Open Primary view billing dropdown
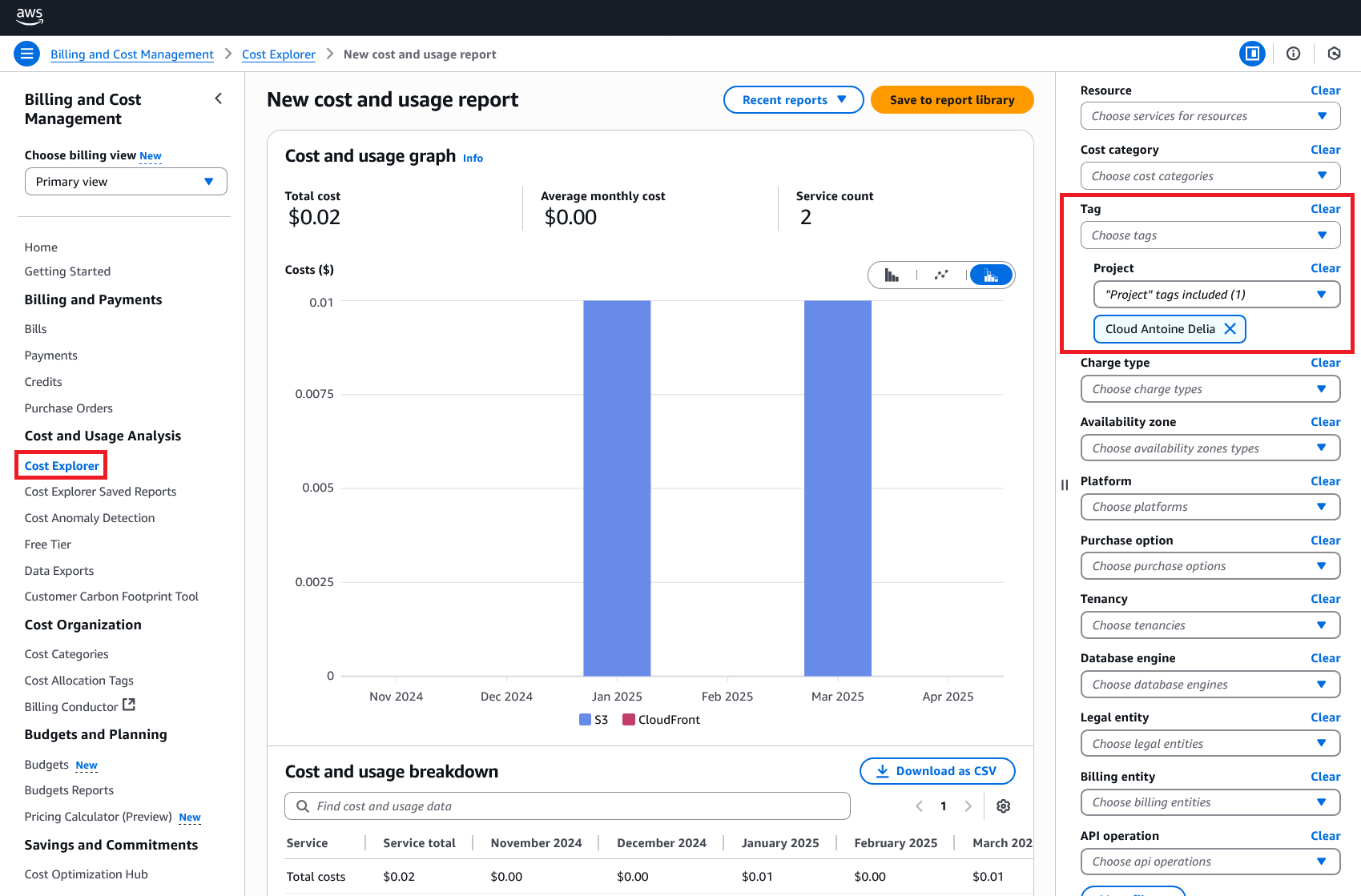The width and height of the screenshot is (1361, 896). 126,182
